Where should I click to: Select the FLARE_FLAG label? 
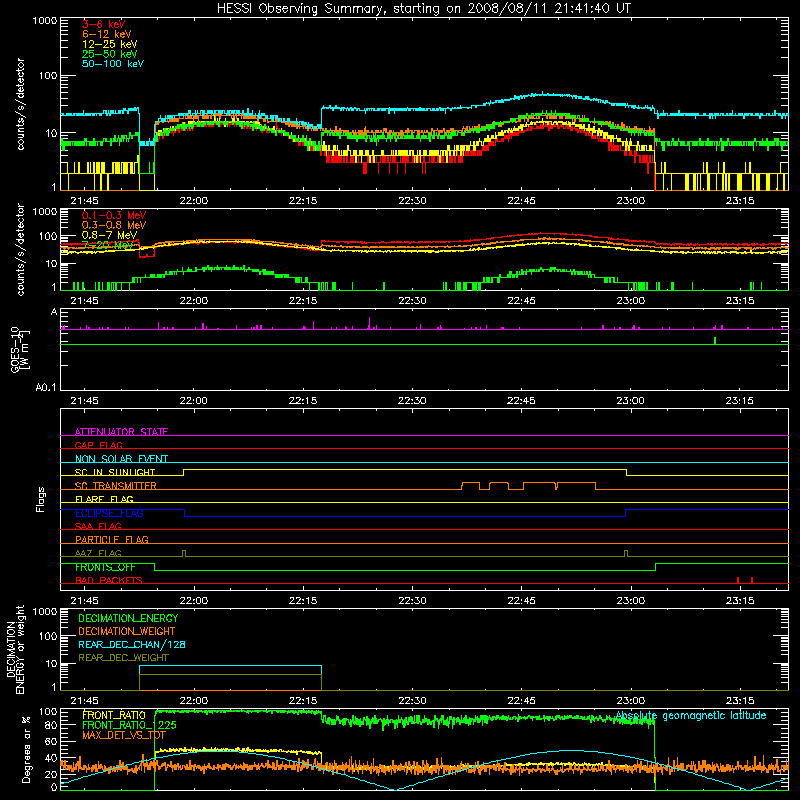click(x=104, y=499)
